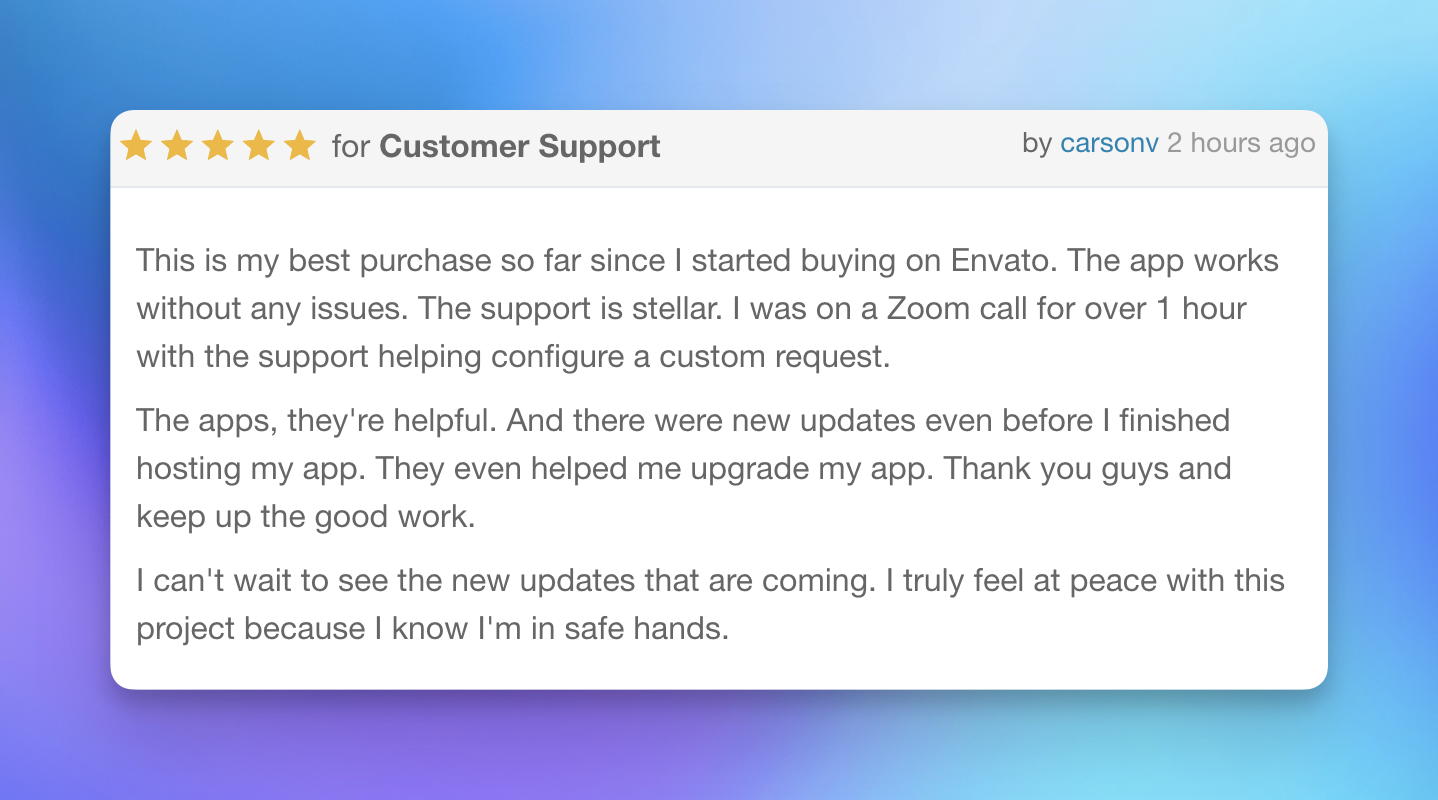The height and width of the screenshot is (800, 1438).
Task: Click the word "by" before carsonv
Action: coord(1037,144)
